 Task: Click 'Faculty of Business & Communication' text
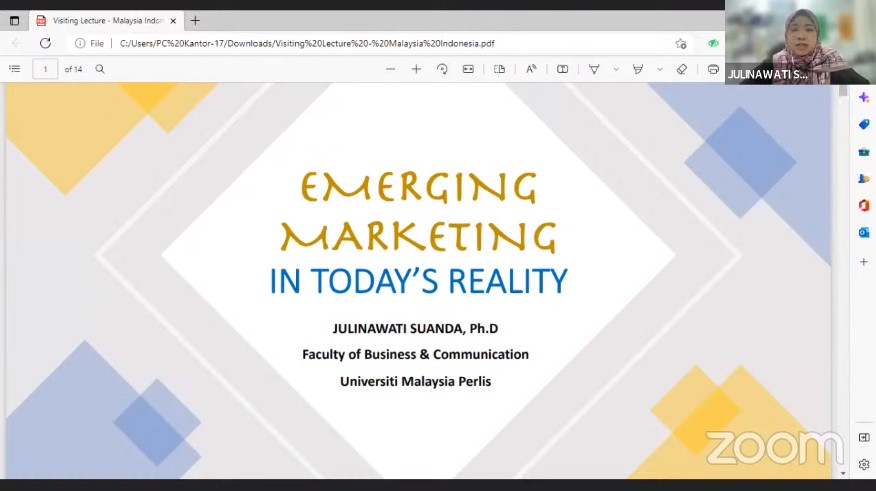click(415, 355)
